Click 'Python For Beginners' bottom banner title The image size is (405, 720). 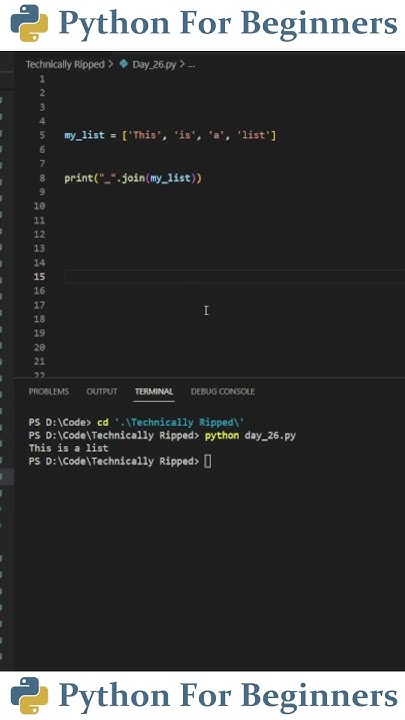click(x=228, y=695)
